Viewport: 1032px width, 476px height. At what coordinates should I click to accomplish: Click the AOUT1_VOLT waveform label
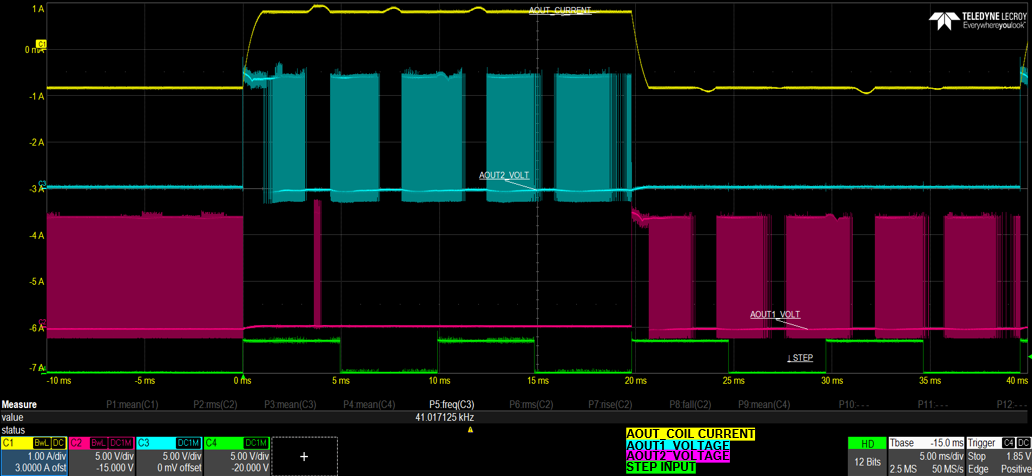click(775, 315)
